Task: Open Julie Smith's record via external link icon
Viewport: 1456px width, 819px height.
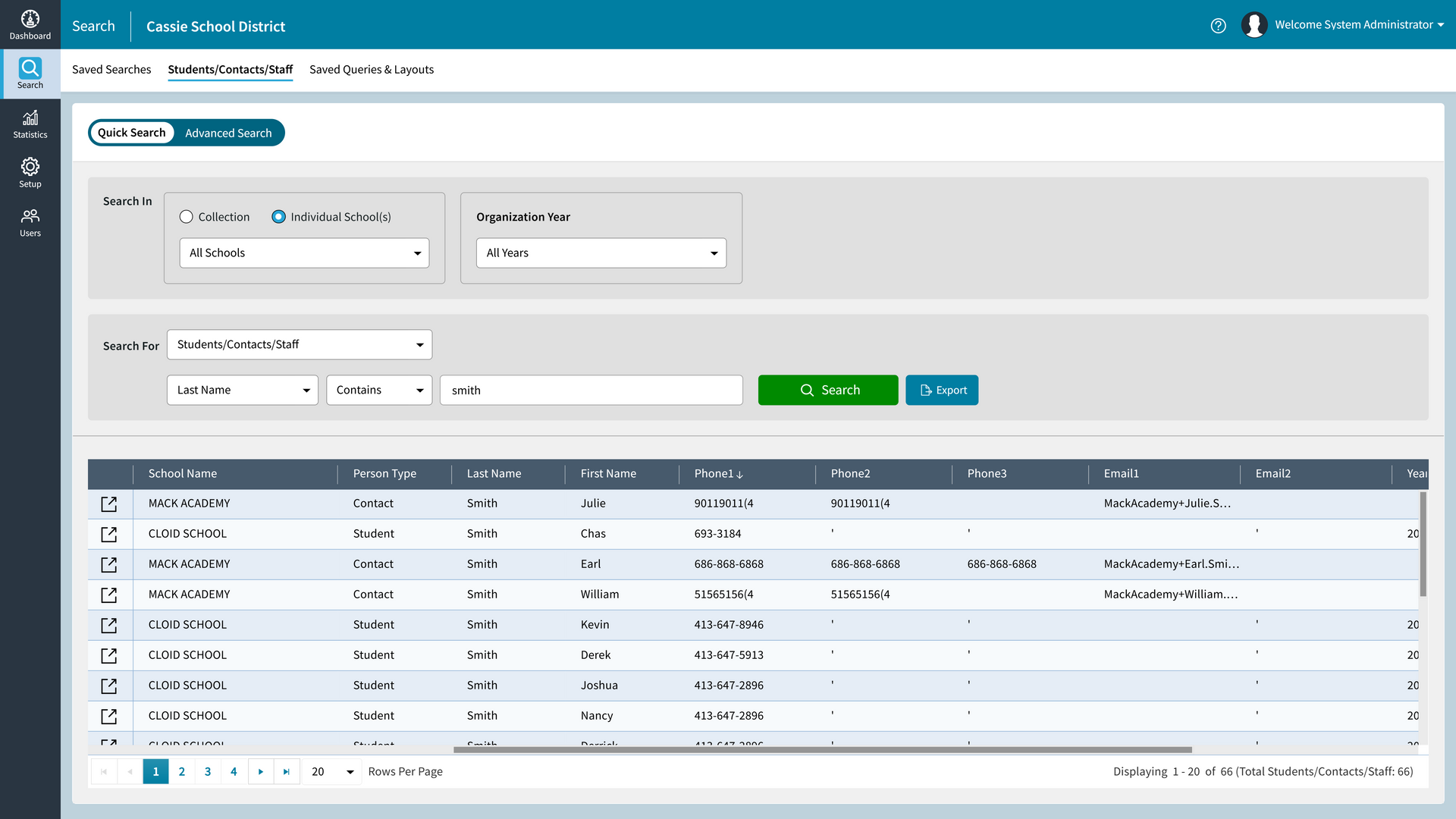Action: click(110, 504)
